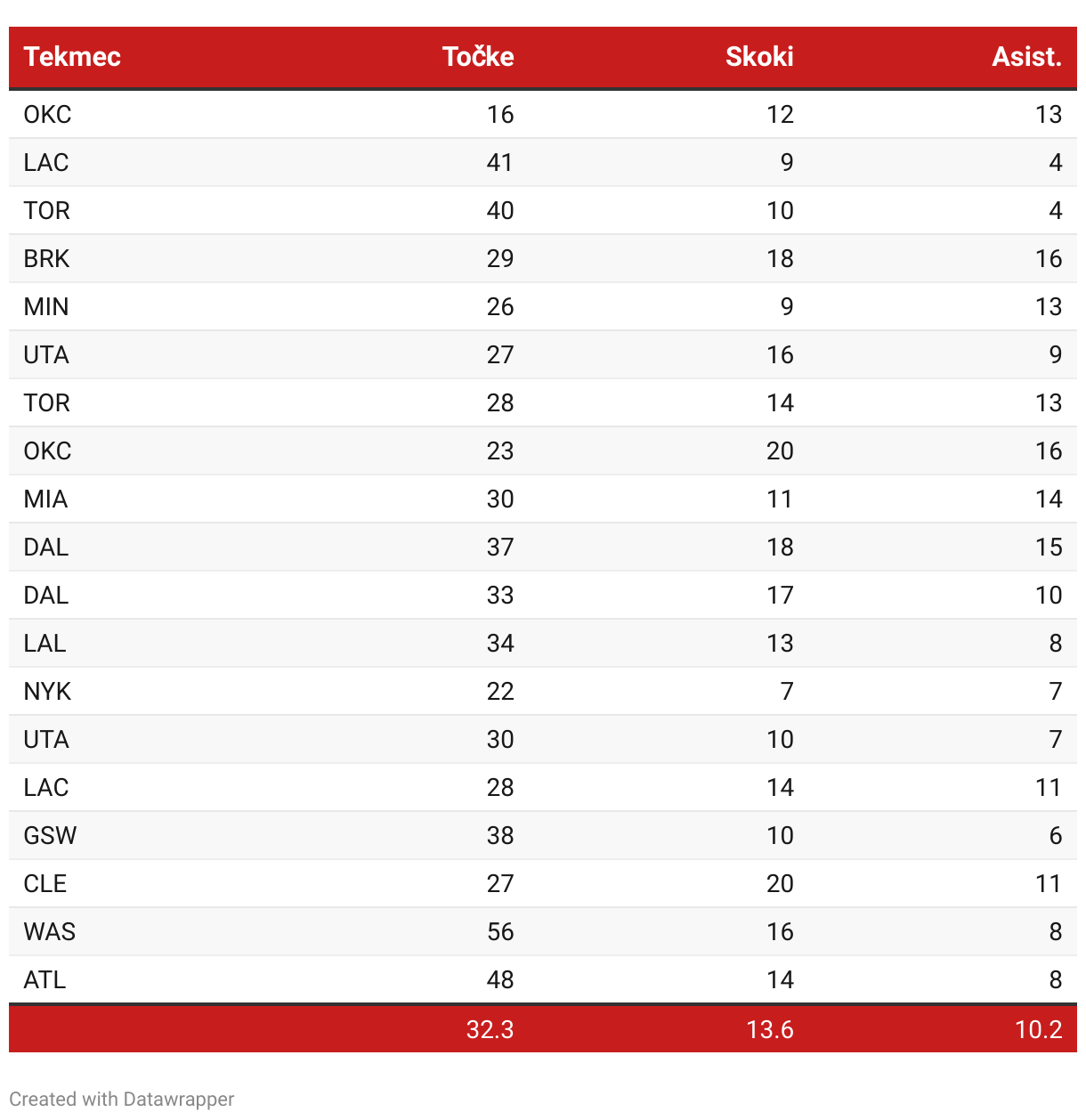Click the 48 points value for ATL

coord(500,980)
